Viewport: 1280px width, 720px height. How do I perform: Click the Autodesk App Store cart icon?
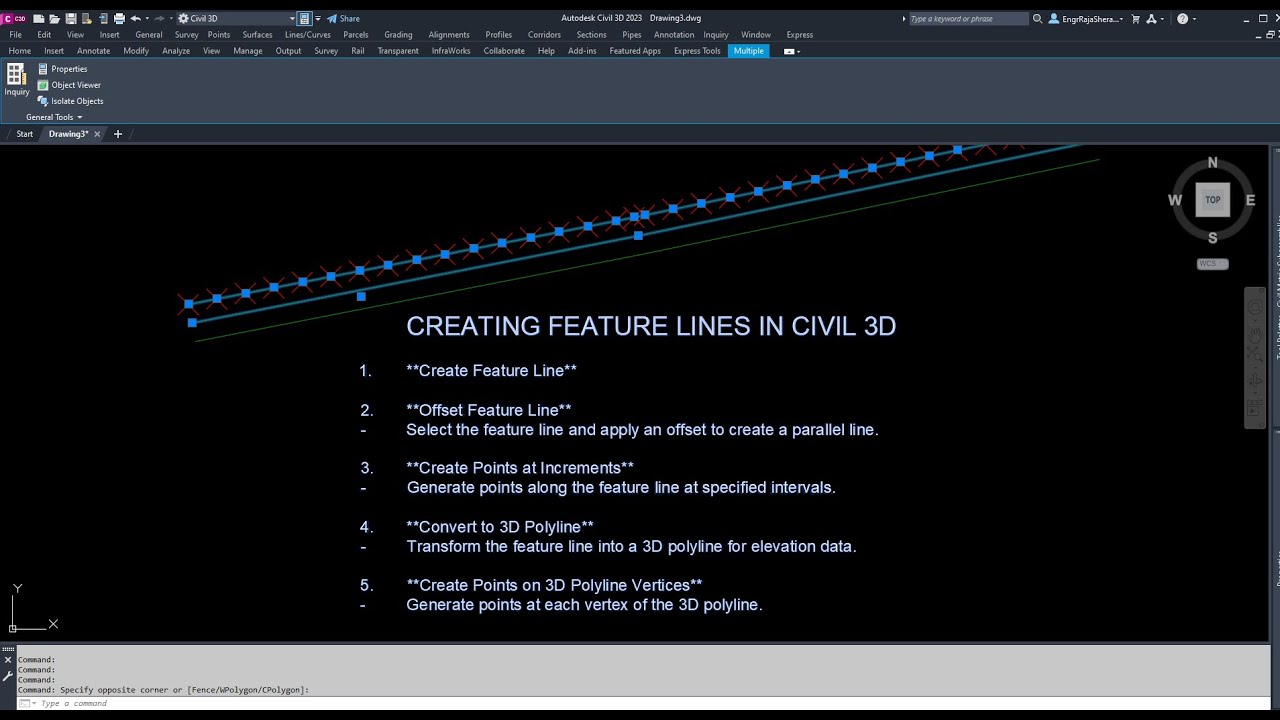click(1135, 18)
